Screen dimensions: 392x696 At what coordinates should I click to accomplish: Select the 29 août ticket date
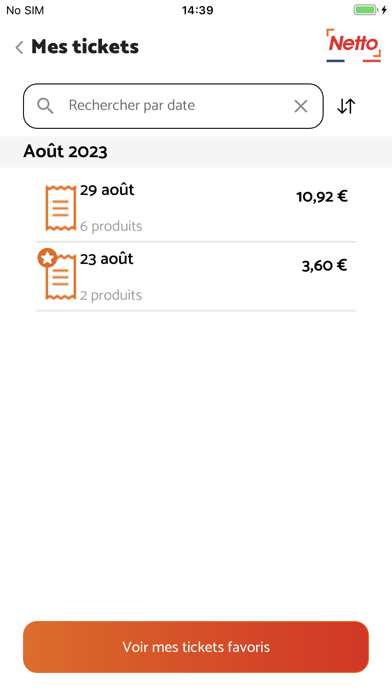107,190
